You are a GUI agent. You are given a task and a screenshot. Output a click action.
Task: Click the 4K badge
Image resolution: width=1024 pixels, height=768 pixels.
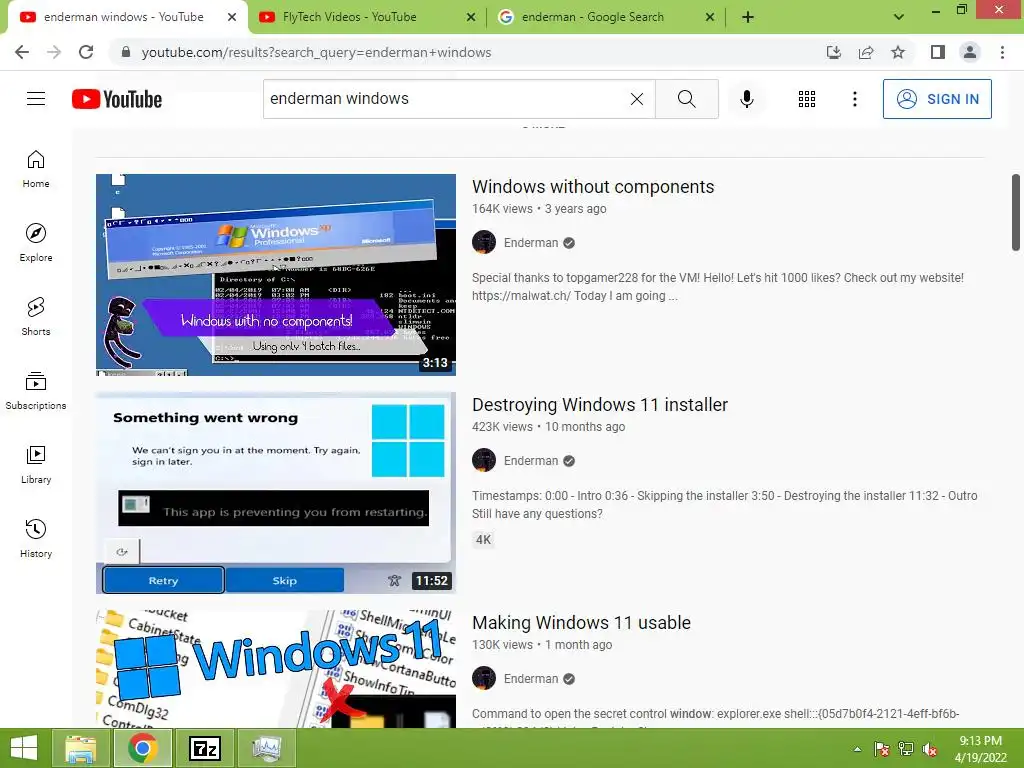(x=483, y=539)
